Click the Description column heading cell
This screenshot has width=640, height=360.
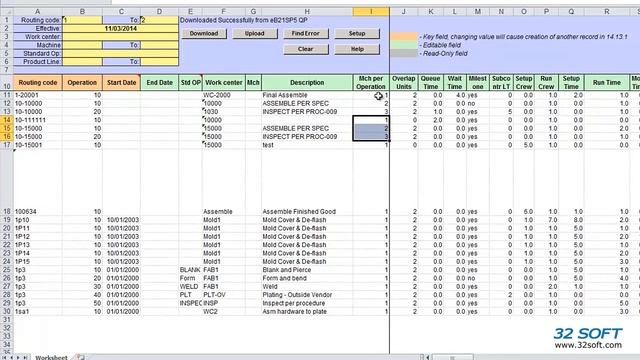[307, 82]
